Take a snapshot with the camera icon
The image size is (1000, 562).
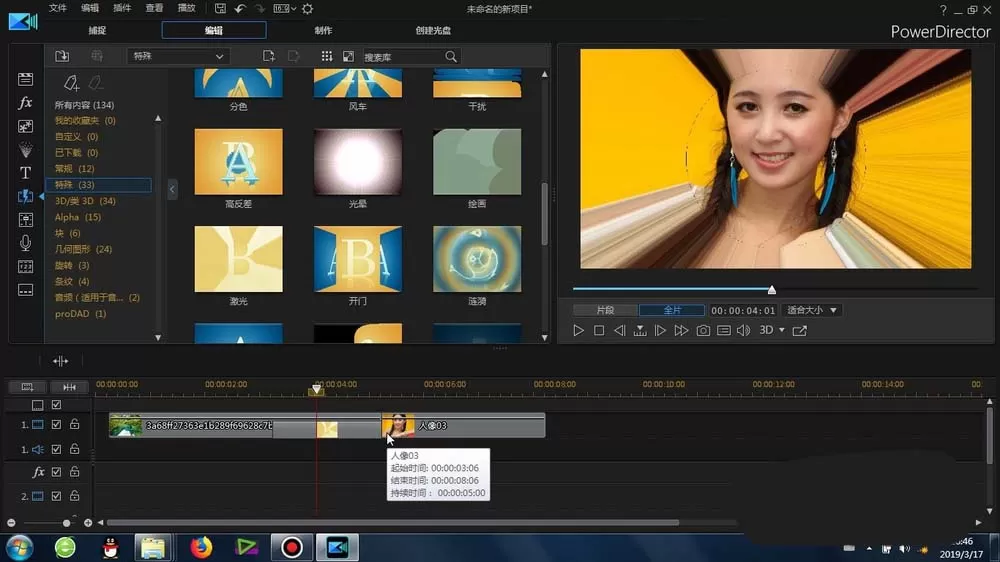tap(703, 330)
